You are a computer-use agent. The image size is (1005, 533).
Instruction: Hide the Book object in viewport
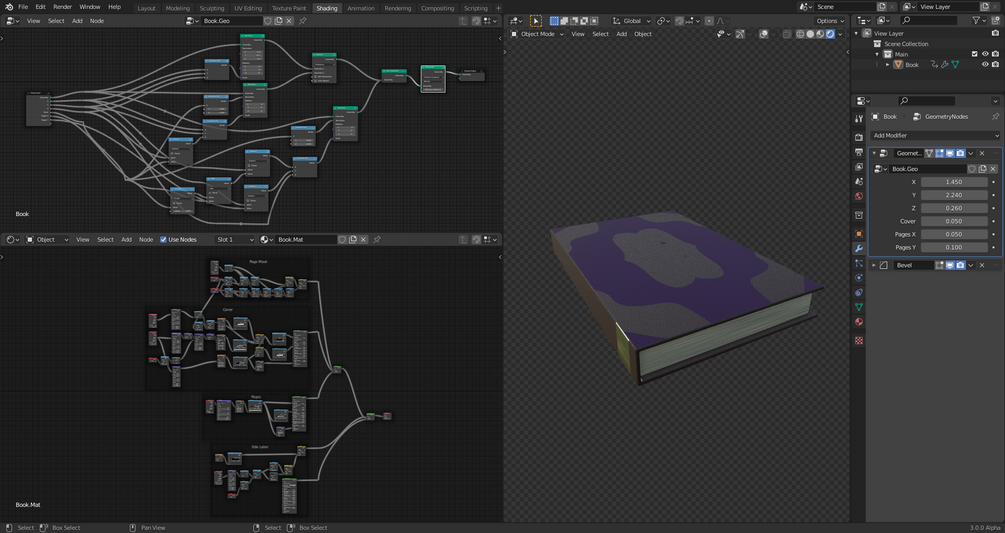coord(985,65)
